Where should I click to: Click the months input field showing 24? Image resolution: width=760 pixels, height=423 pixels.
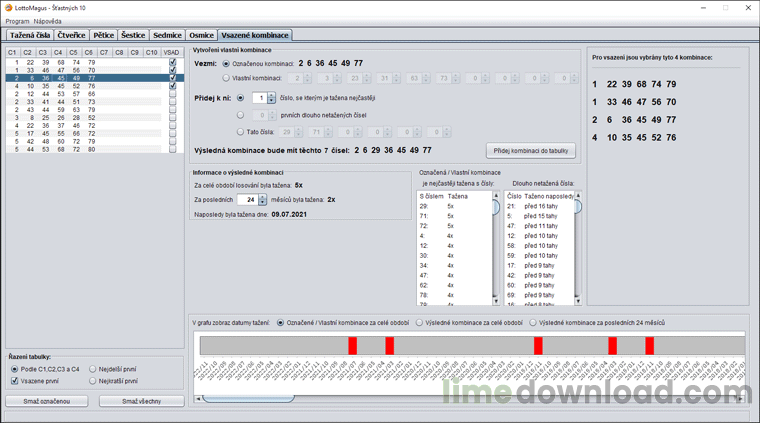tap(248, 200)
